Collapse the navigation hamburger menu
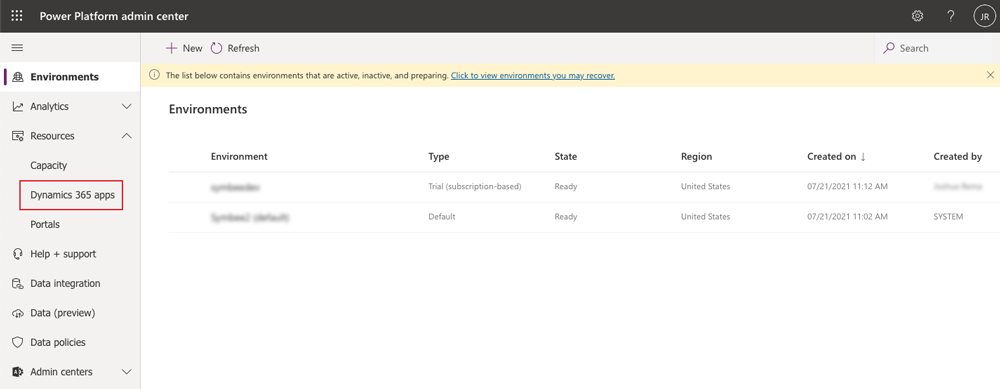Viewport: 1000px width, 389px height. (17, 48)
